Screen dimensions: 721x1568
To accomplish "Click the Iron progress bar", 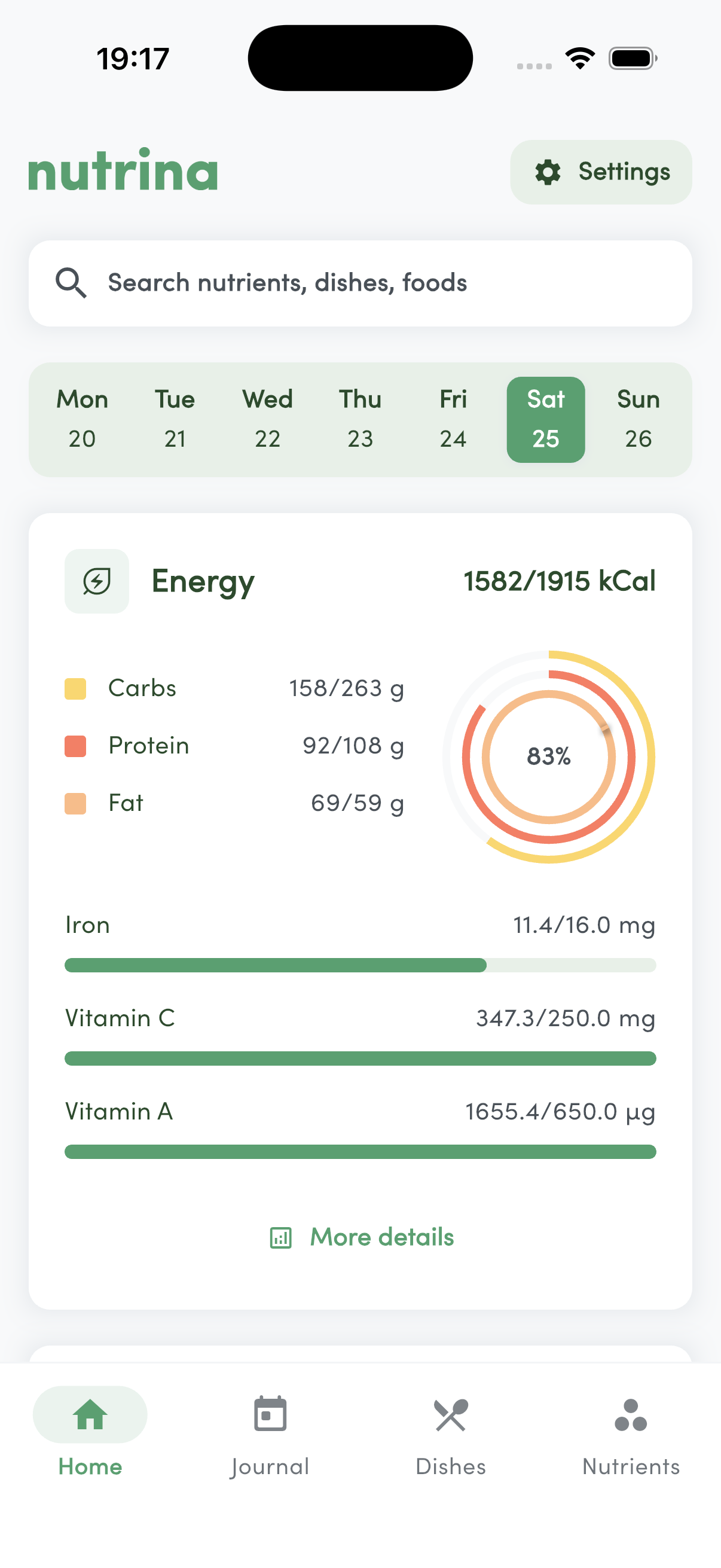I will (x=360, y=965).
